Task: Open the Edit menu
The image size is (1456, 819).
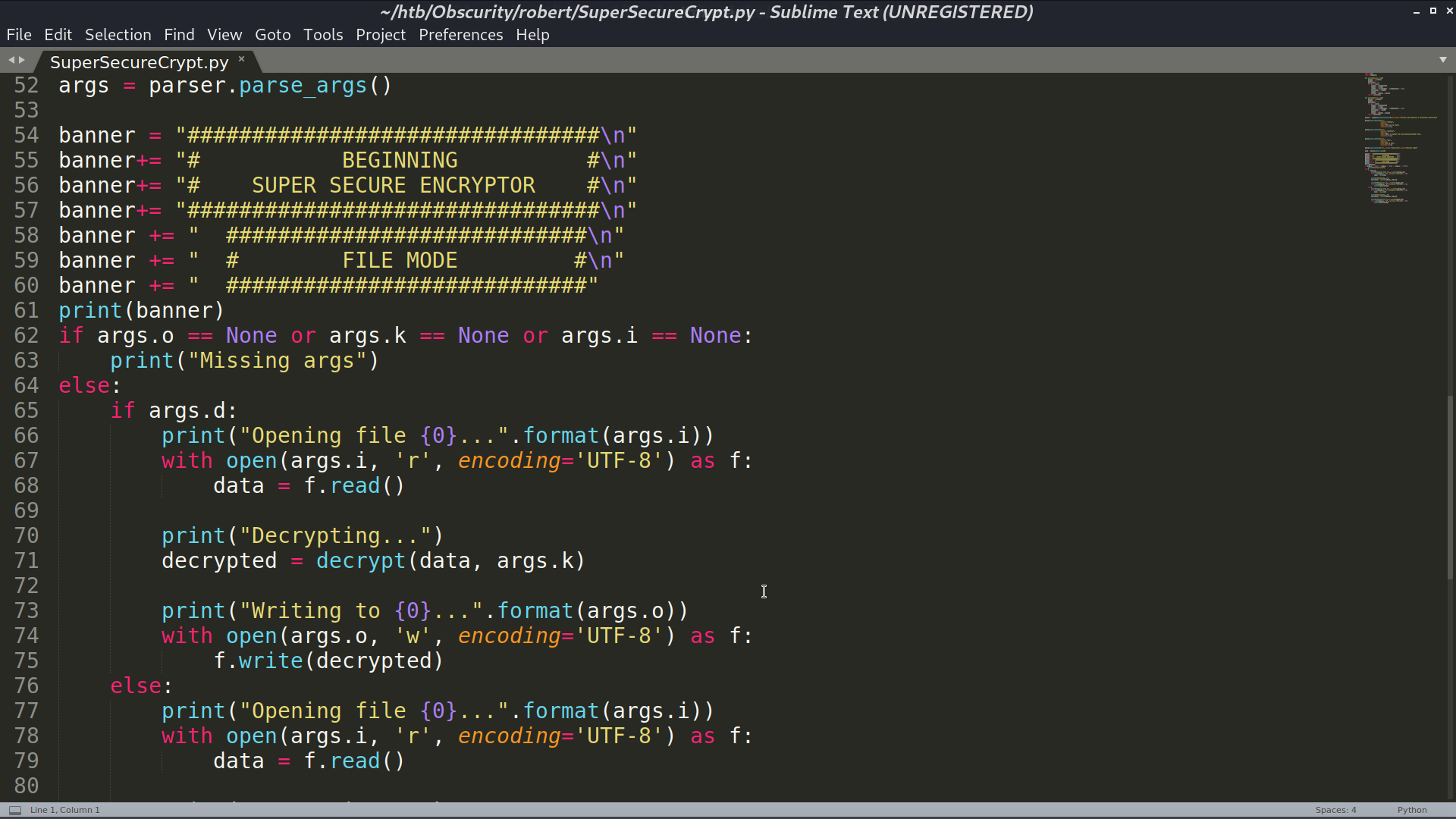Action: (58, 35)
